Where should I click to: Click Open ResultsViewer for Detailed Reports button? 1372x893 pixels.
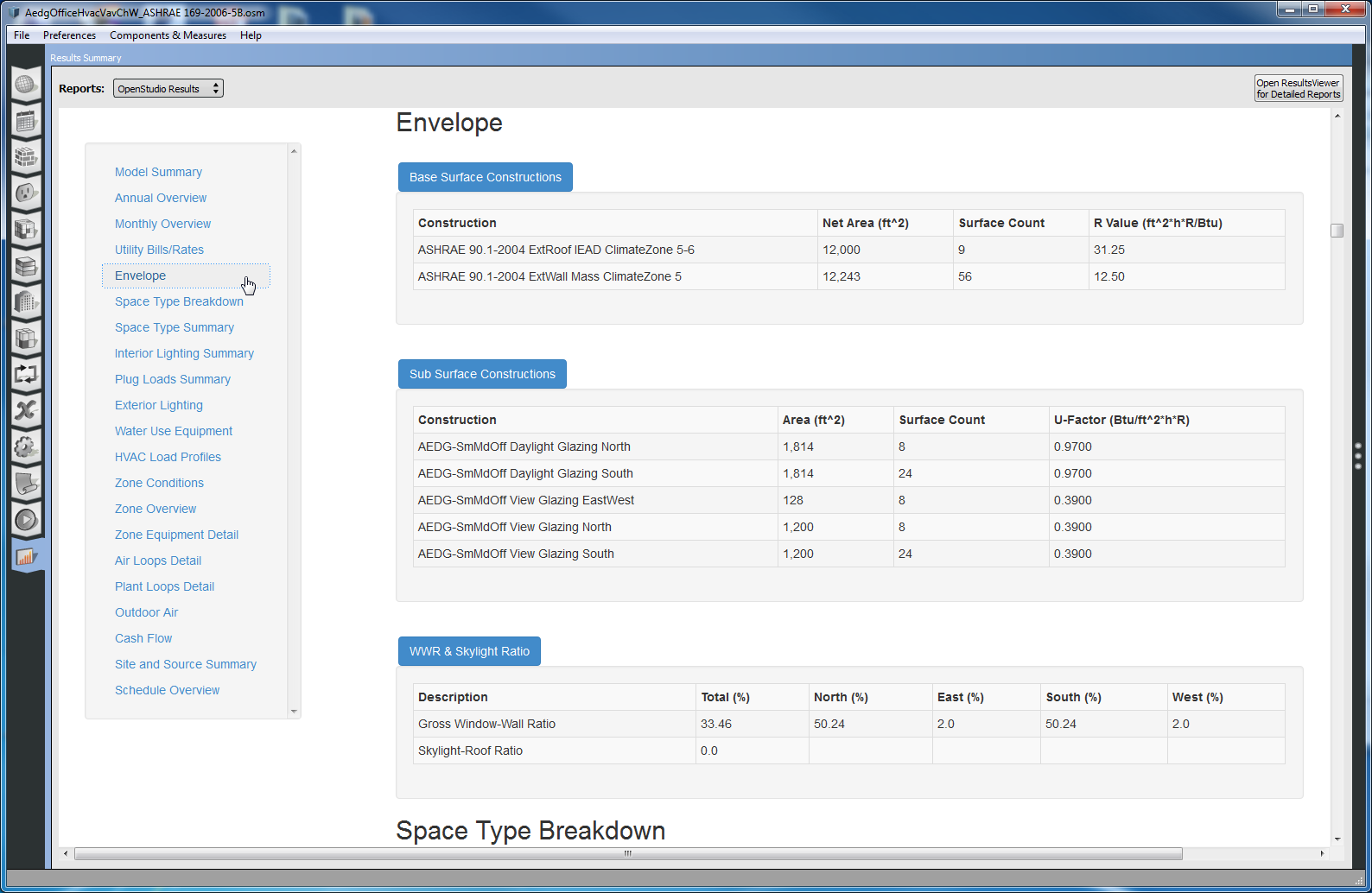[x=1298, y=89]
